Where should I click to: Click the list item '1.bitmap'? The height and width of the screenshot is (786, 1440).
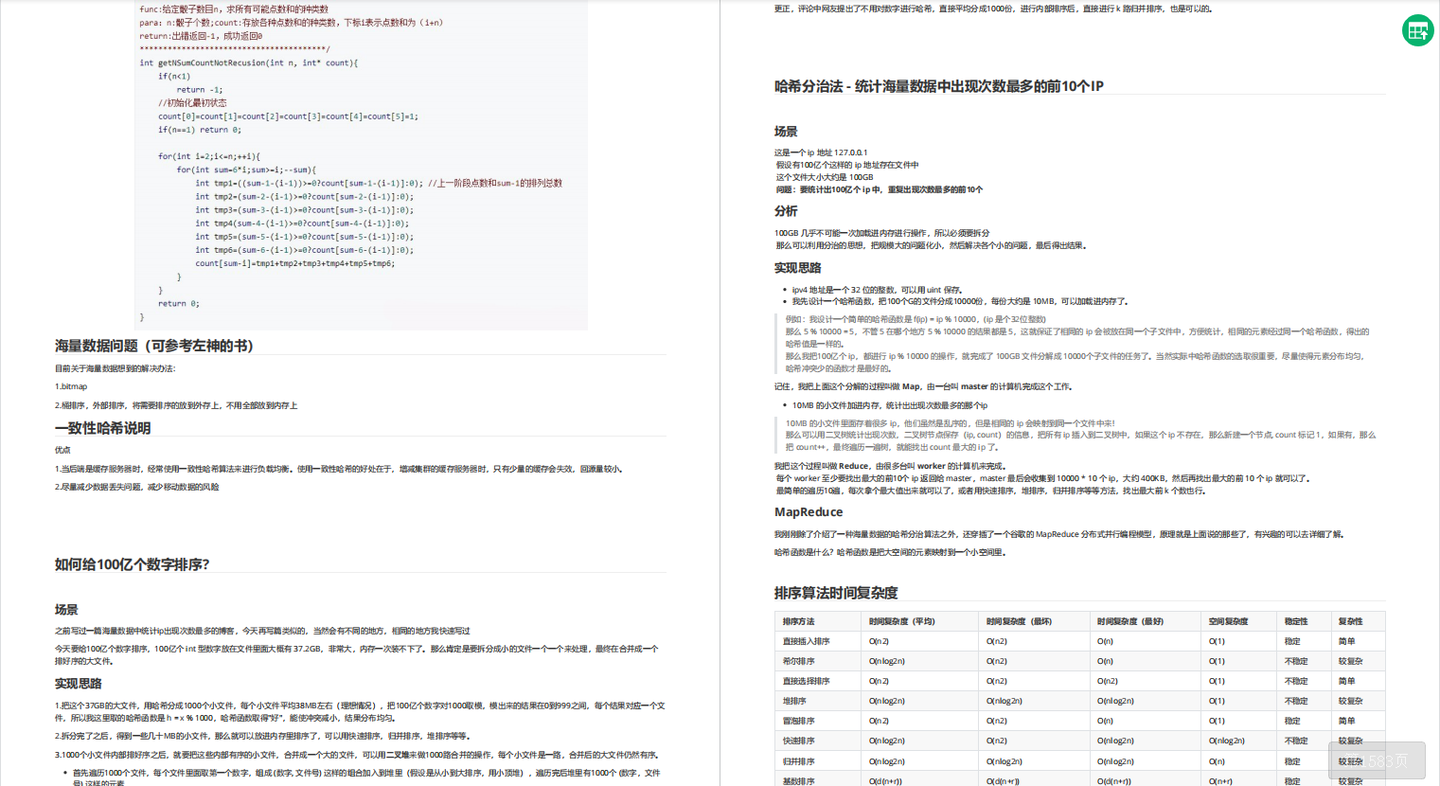(x=71, y=386)
